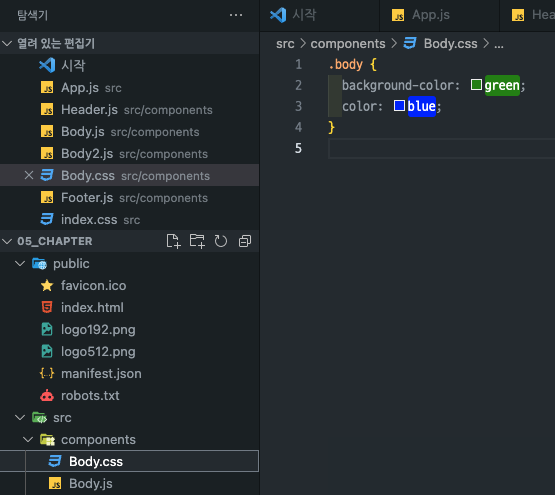Open the explorer panel more actions ellipsis
Image resolution: width=555 pixels, height=495 pixels.
click(236, 15)
